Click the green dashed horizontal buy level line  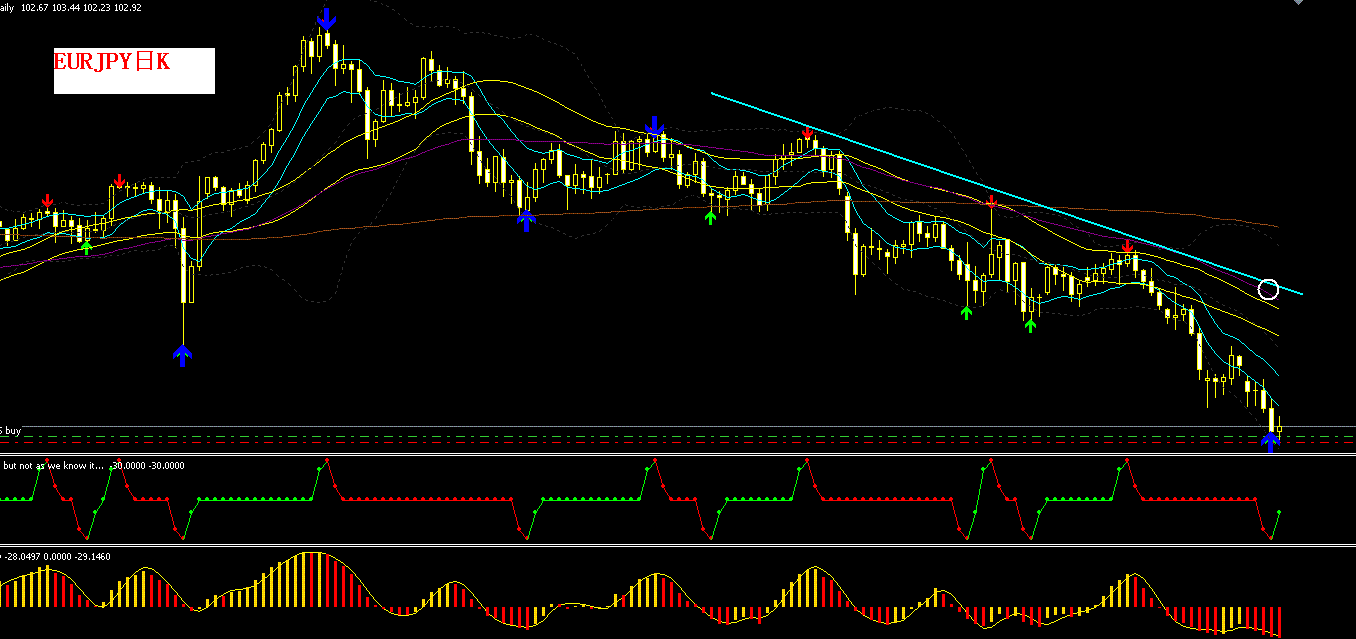pyautogui.click(x=600, y=436)
